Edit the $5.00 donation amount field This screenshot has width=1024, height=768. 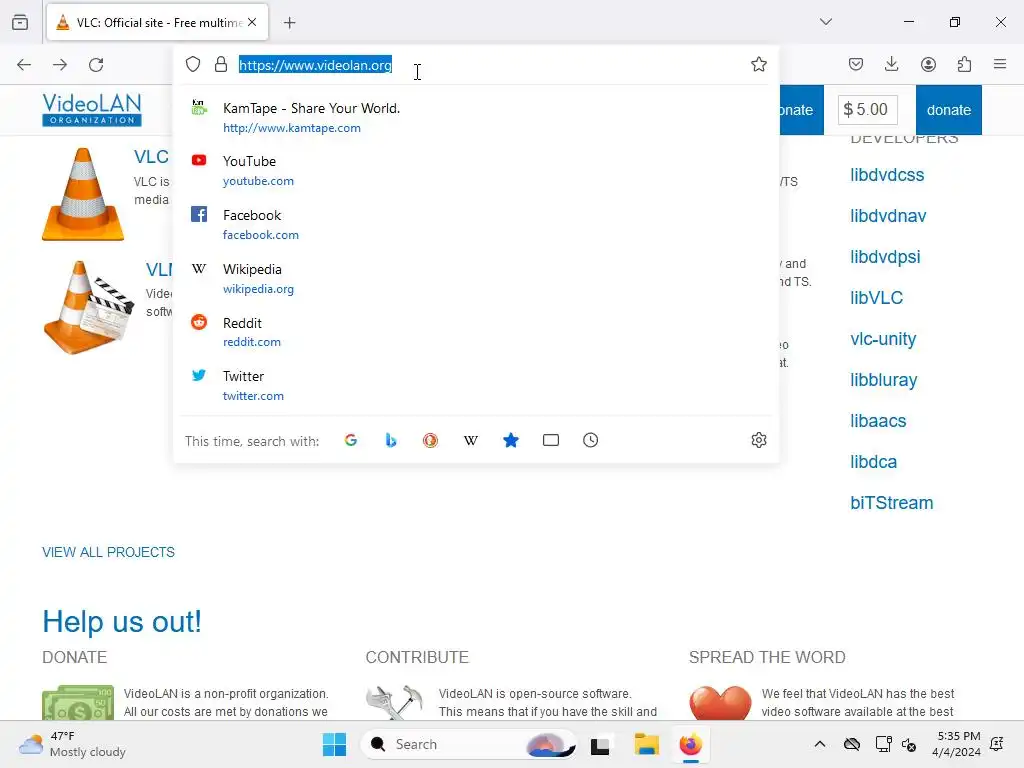point(867,110)
